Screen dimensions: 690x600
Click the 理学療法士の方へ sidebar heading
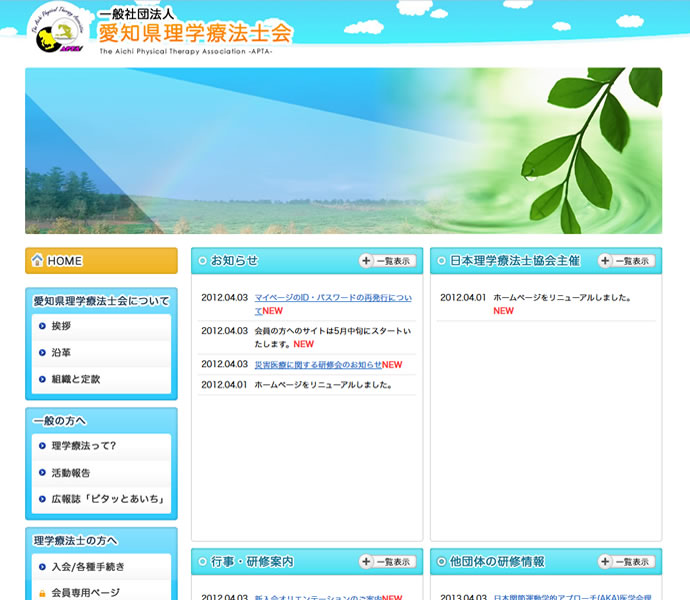76,541
